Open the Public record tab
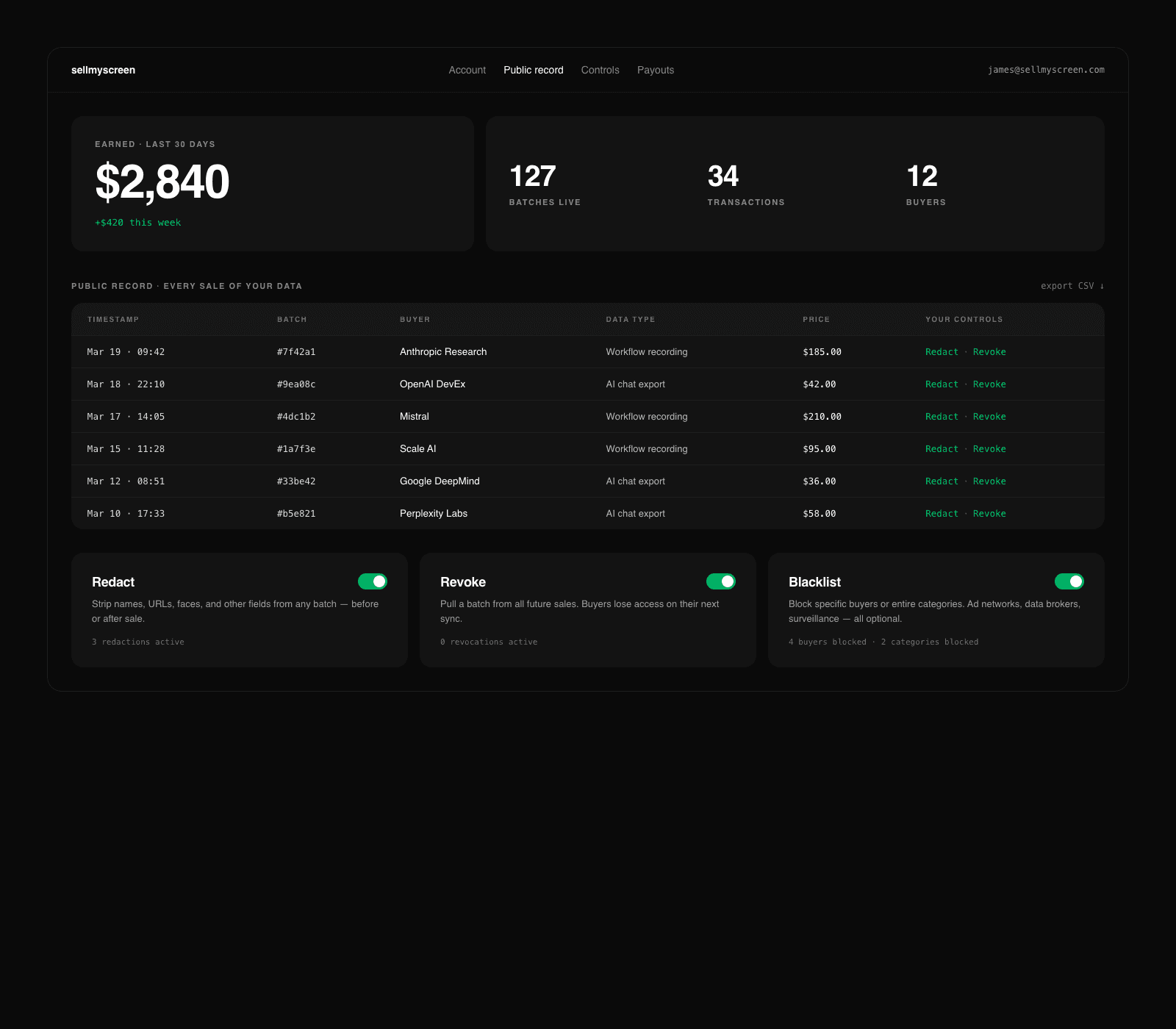 point(534,70)
